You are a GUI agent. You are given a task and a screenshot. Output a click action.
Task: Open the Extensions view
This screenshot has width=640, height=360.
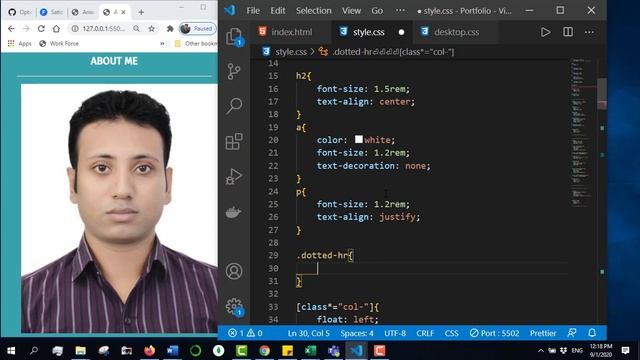[x=234, y=141]
